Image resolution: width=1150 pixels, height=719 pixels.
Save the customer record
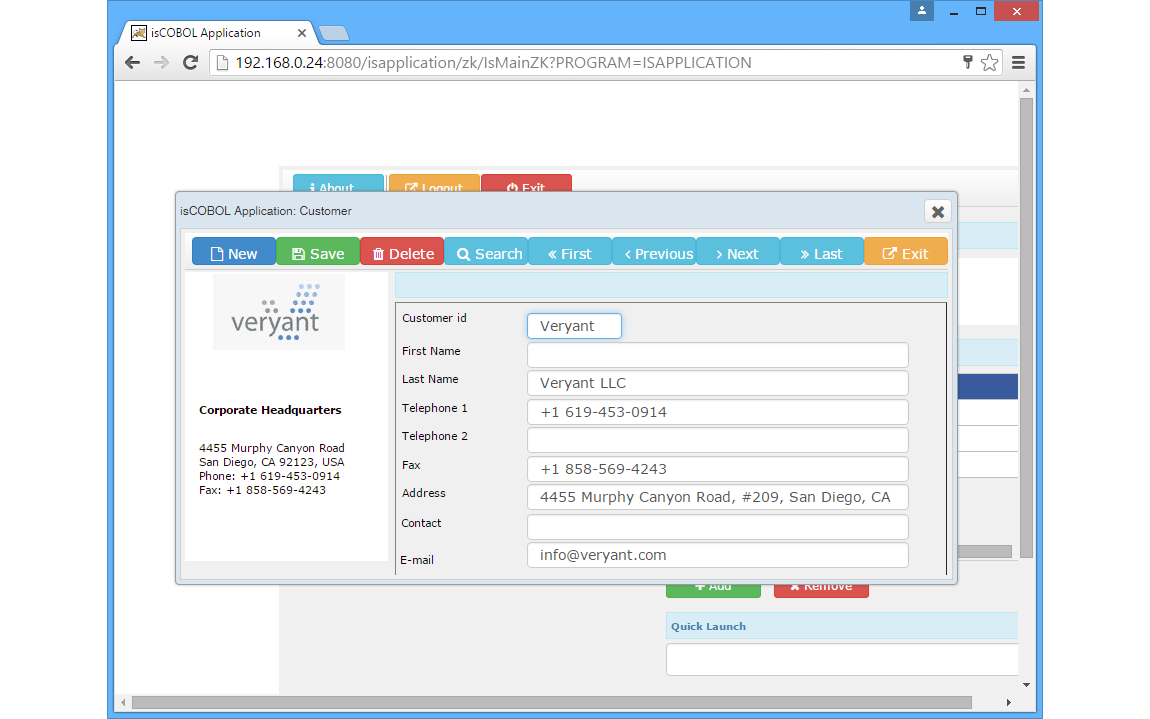318,252
